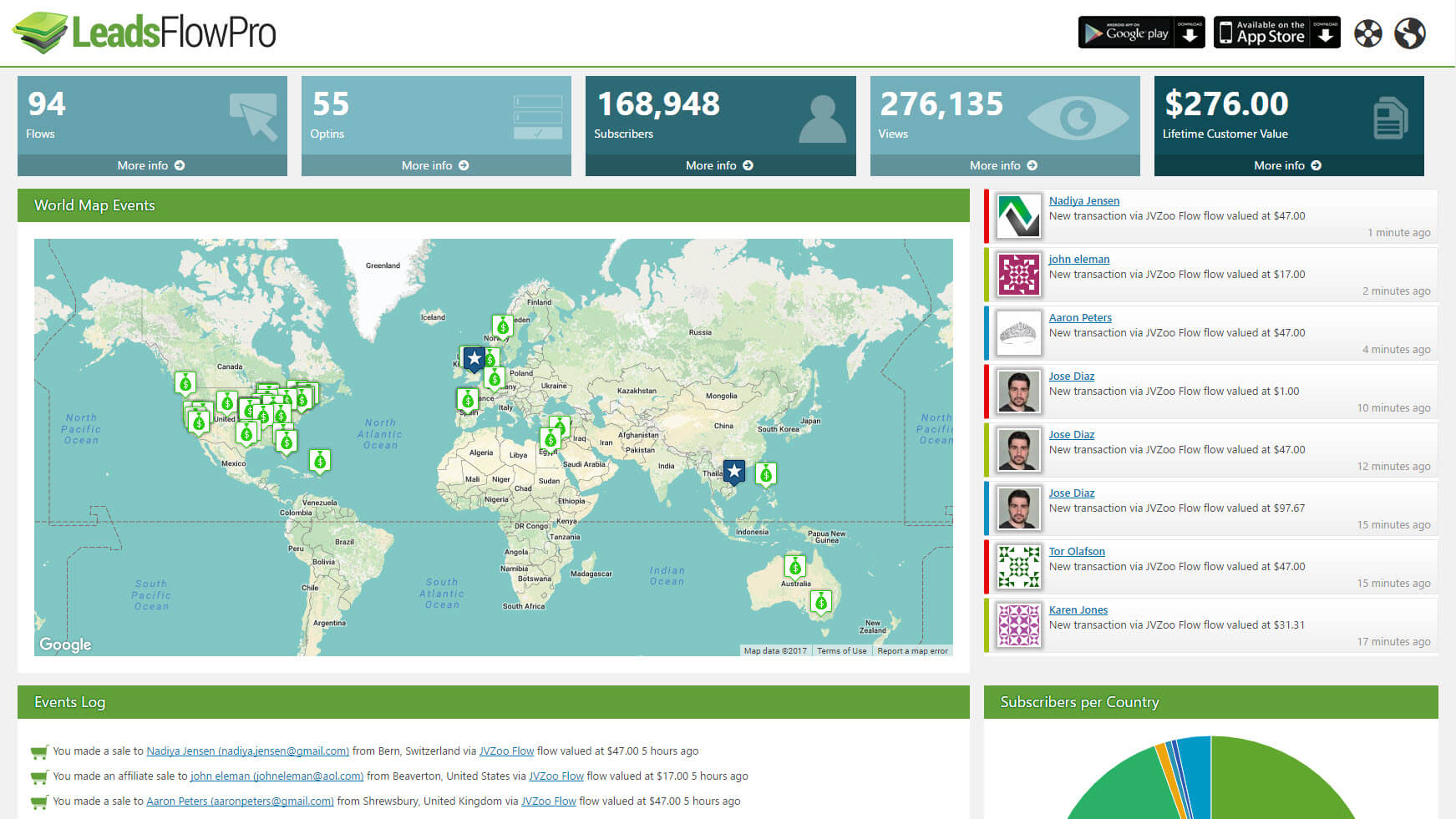
Task: Open john eleman's profile link in feed
Action: 1079,259
